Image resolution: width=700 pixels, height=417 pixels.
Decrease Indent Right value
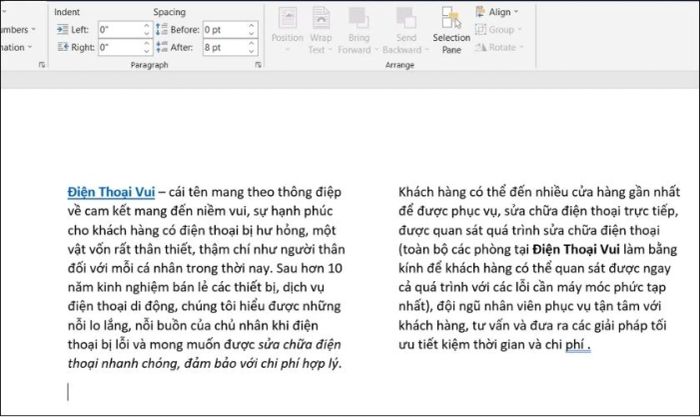pyautogui.click(x=147, y=51)
